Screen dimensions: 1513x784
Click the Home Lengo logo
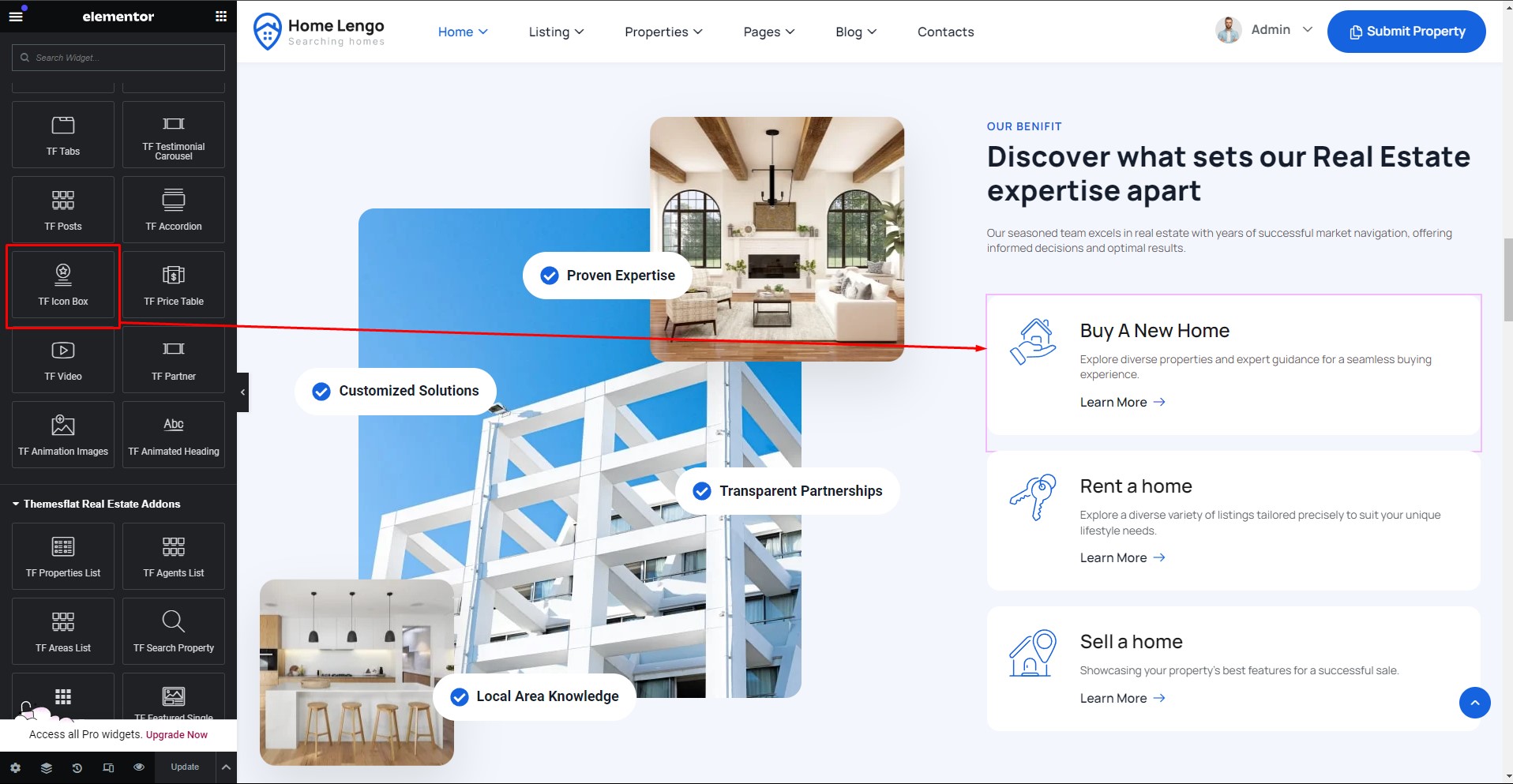point(319,32)
